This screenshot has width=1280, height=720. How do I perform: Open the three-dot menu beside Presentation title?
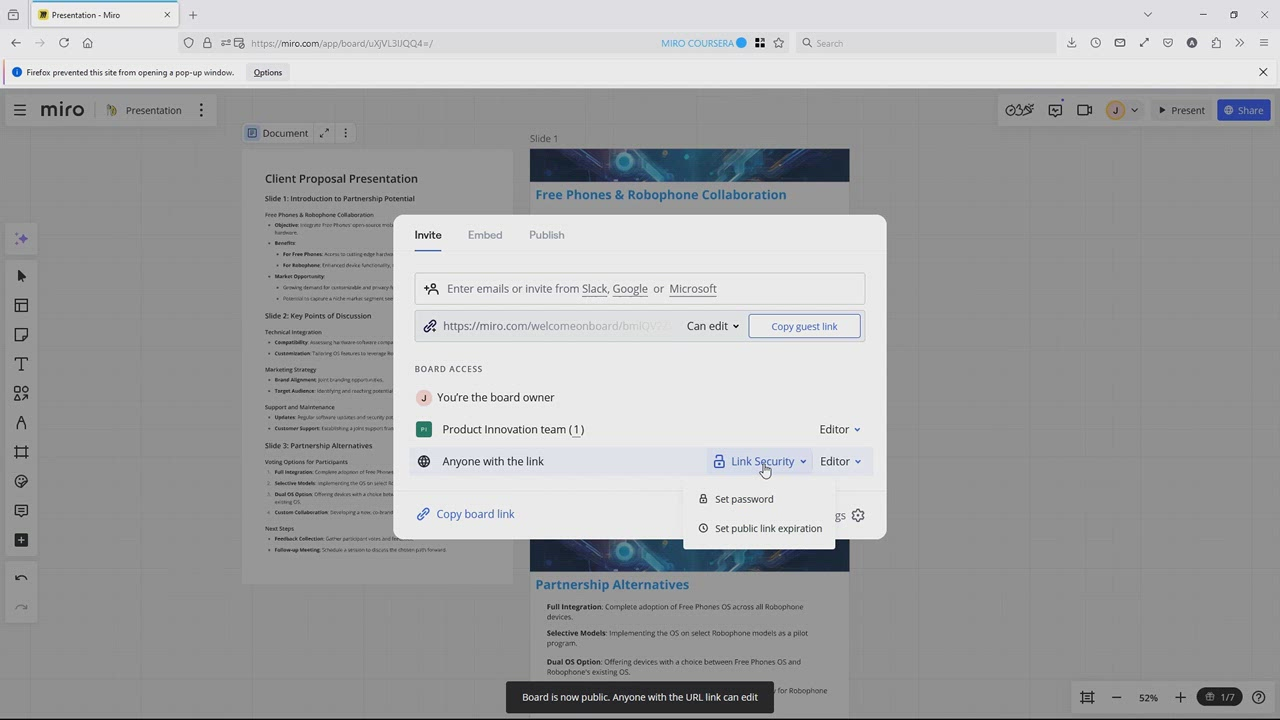point(201,110)
